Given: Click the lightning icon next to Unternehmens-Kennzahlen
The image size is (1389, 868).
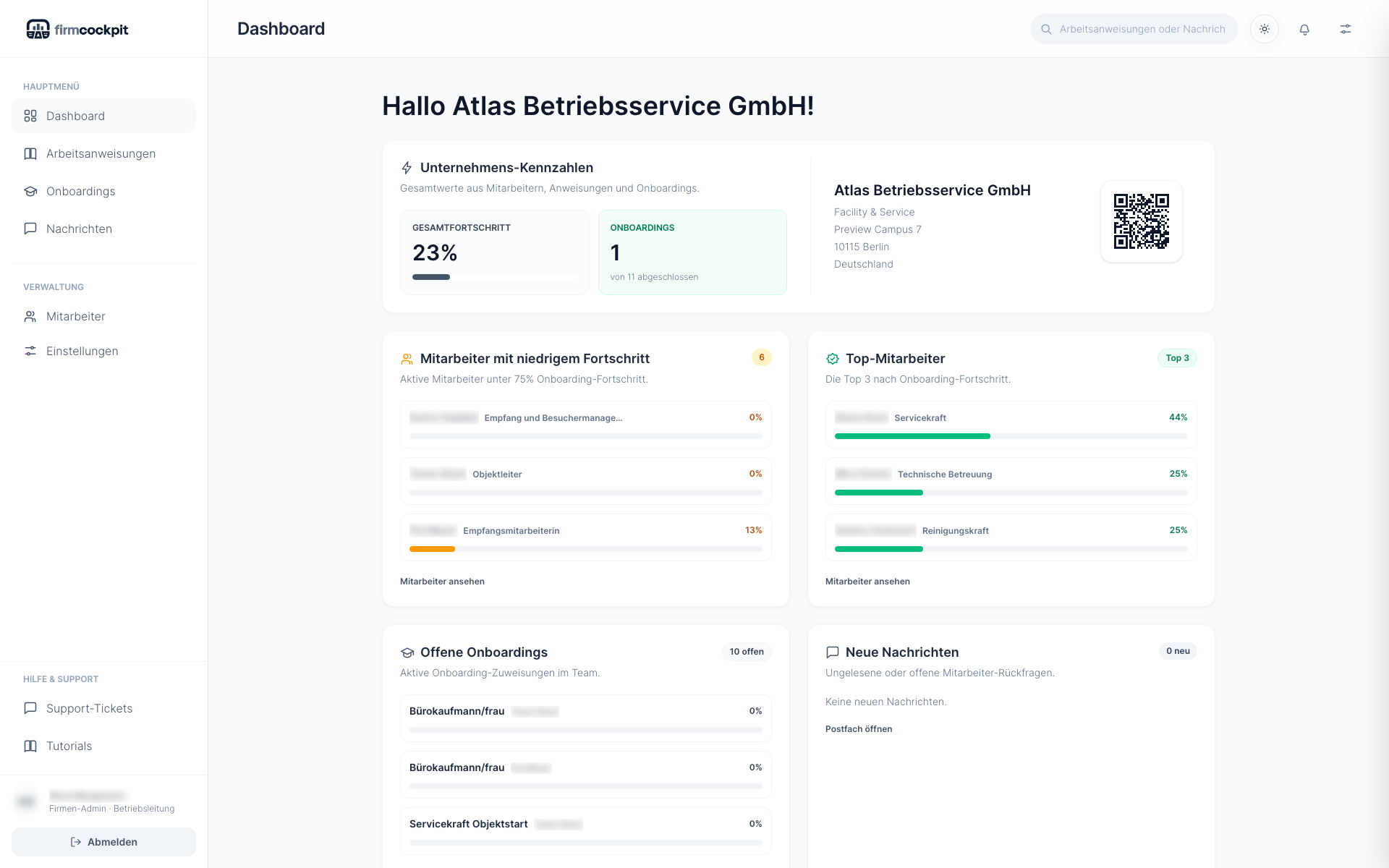Looking at the screenshot, I should (x=407, y=167).
